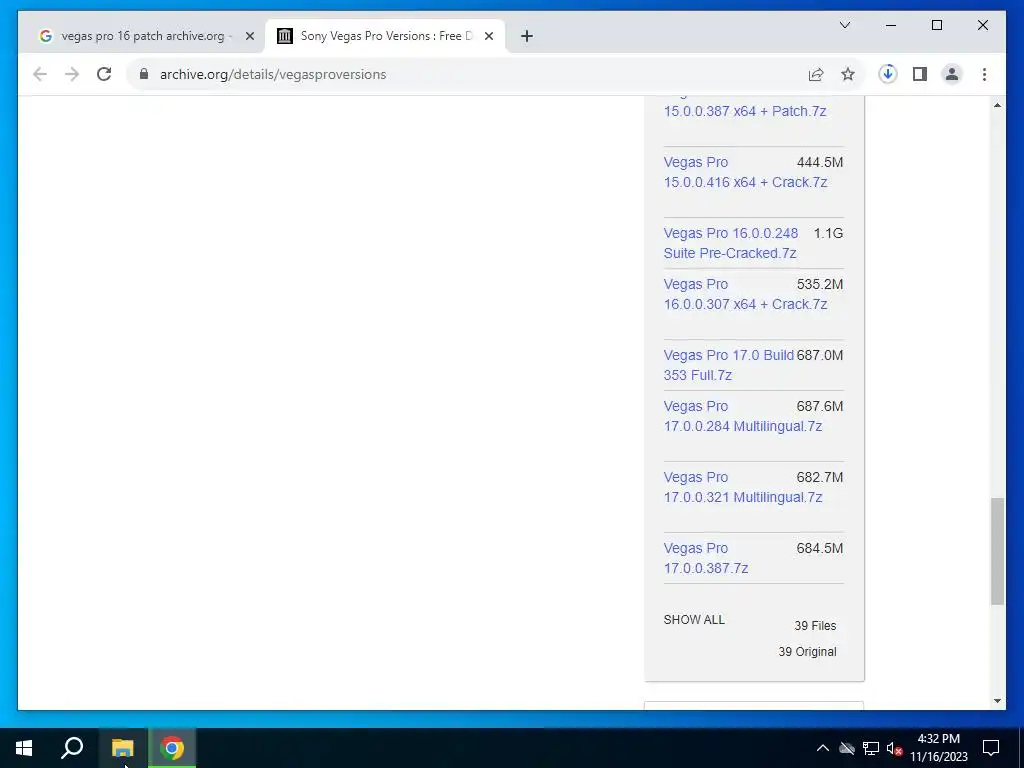Image resolution: width=1024 pixels, height=768 pixels.
Task: Open Windows taskbar search
Action: click(72, 748)
